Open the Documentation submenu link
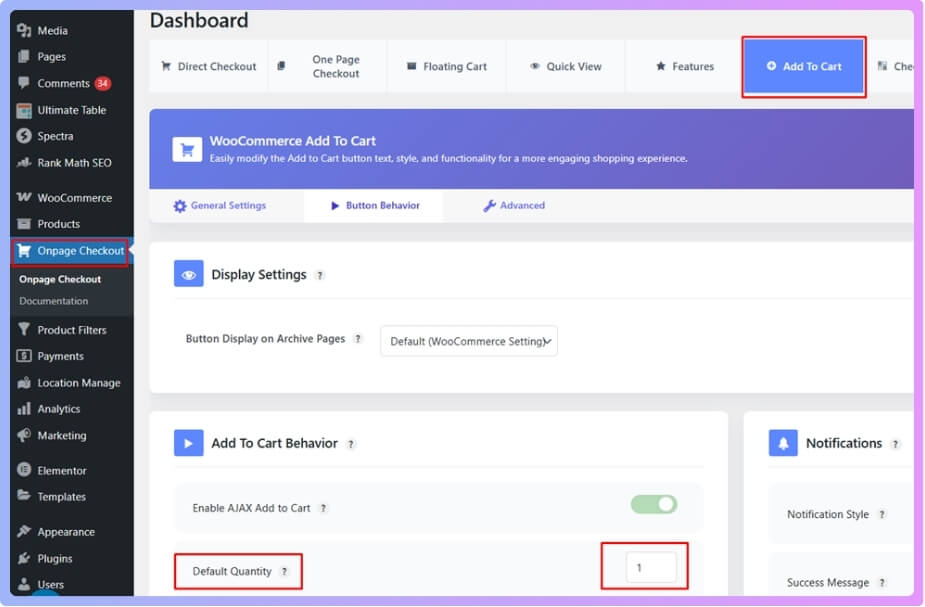 coord(54,301)
